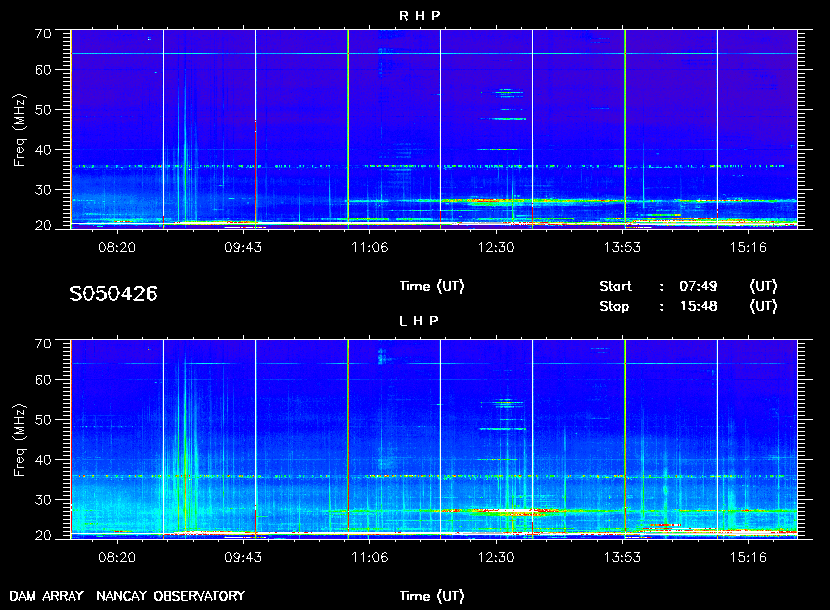The width and height of the screenshot is (830, 610).
Task: Click the "Start" label
Action: click(x=615, y=286)
